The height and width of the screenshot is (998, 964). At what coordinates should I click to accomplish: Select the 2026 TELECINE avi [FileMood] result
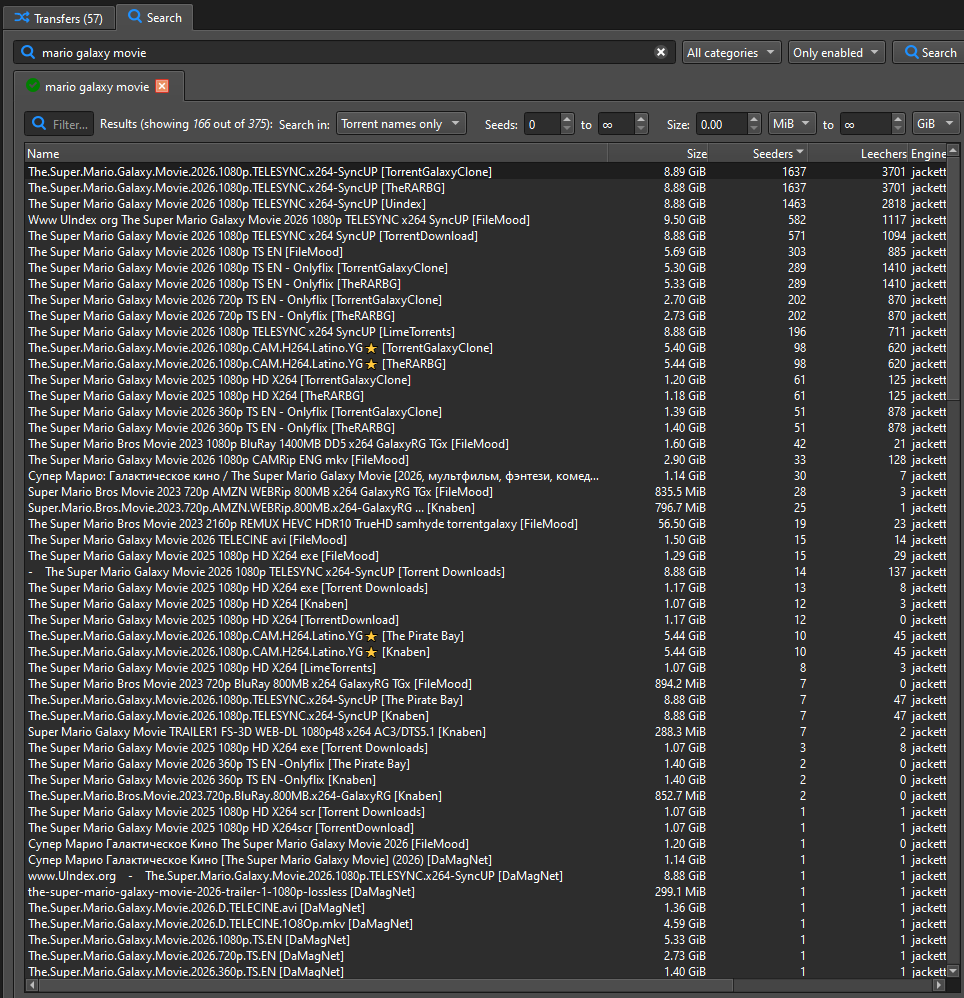tap(486, 540)
